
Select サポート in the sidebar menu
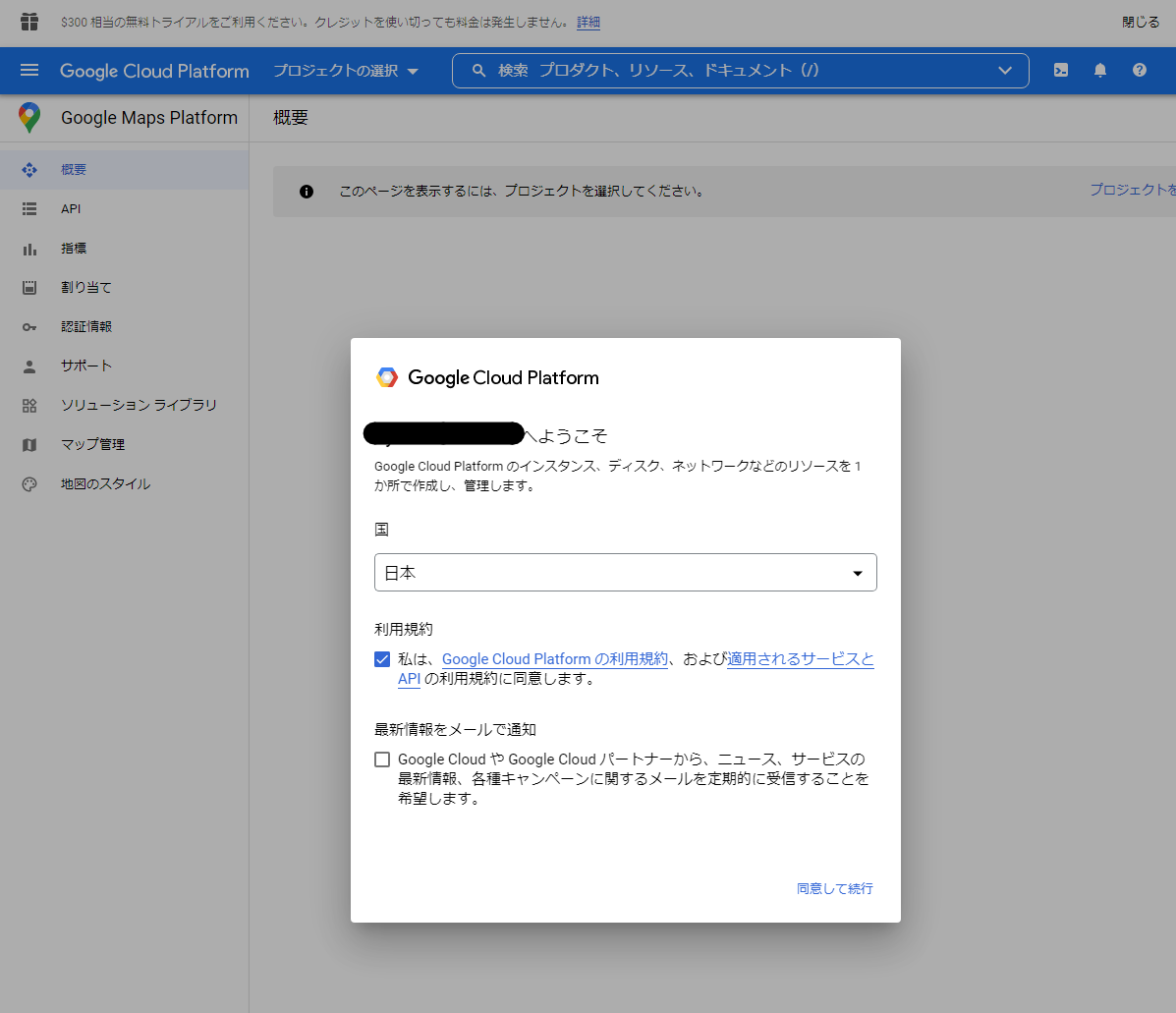coord(125,366)
